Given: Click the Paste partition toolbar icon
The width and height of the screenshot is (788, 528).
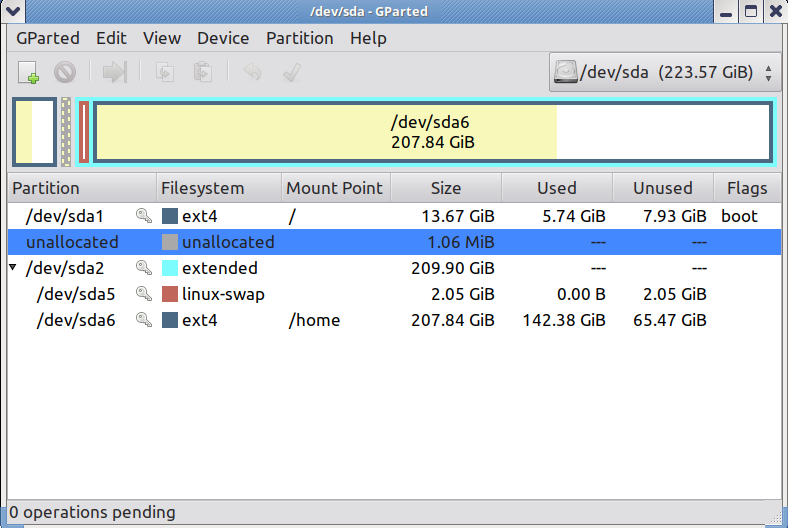Looking at the screenshot, I should [203, 72].
